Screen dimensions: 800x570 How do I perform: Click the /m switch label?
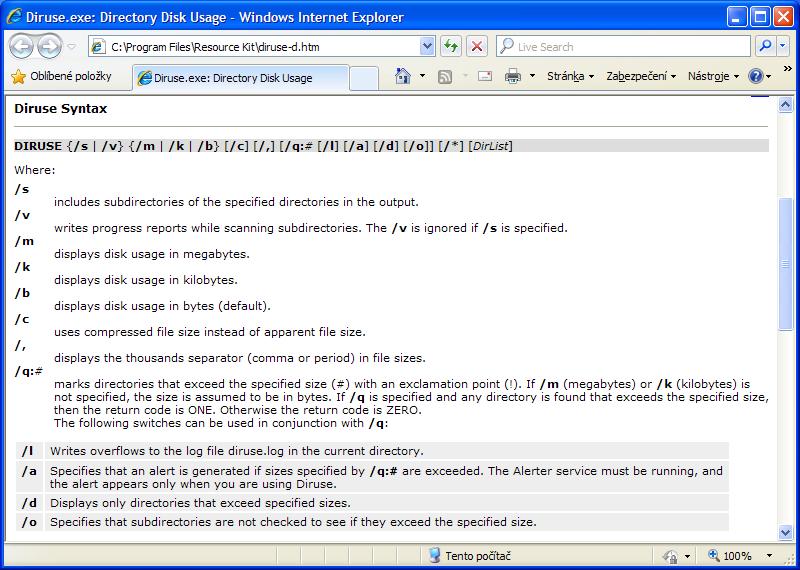tap(24, 241)
